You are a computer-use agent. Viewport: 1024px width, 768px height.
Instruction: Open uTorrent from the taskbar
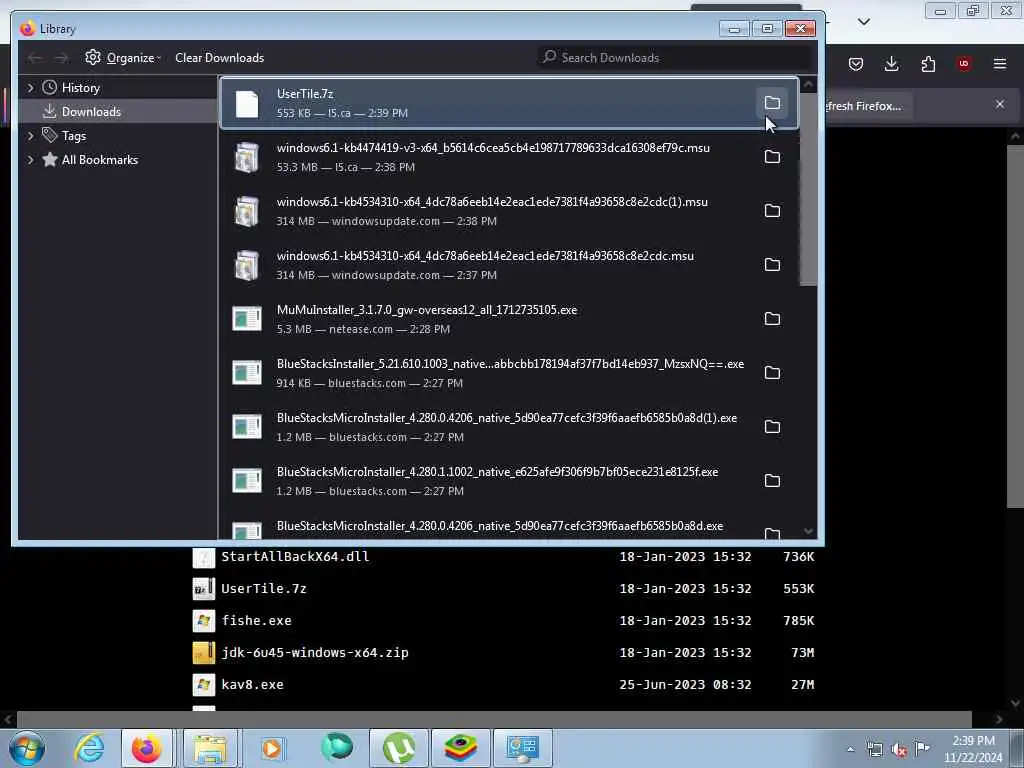tap(398, 748)
